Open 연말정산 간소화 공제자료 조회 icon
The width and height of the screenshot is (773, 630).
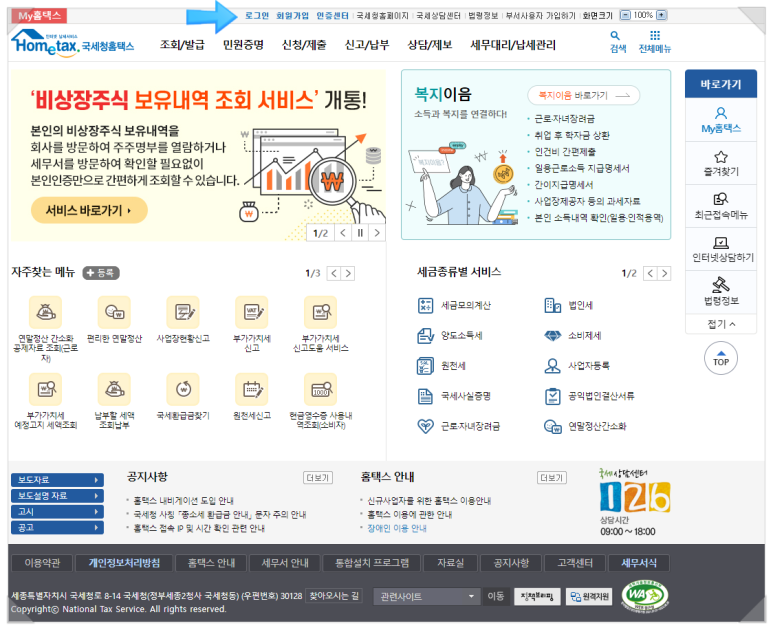pos(45,312)
